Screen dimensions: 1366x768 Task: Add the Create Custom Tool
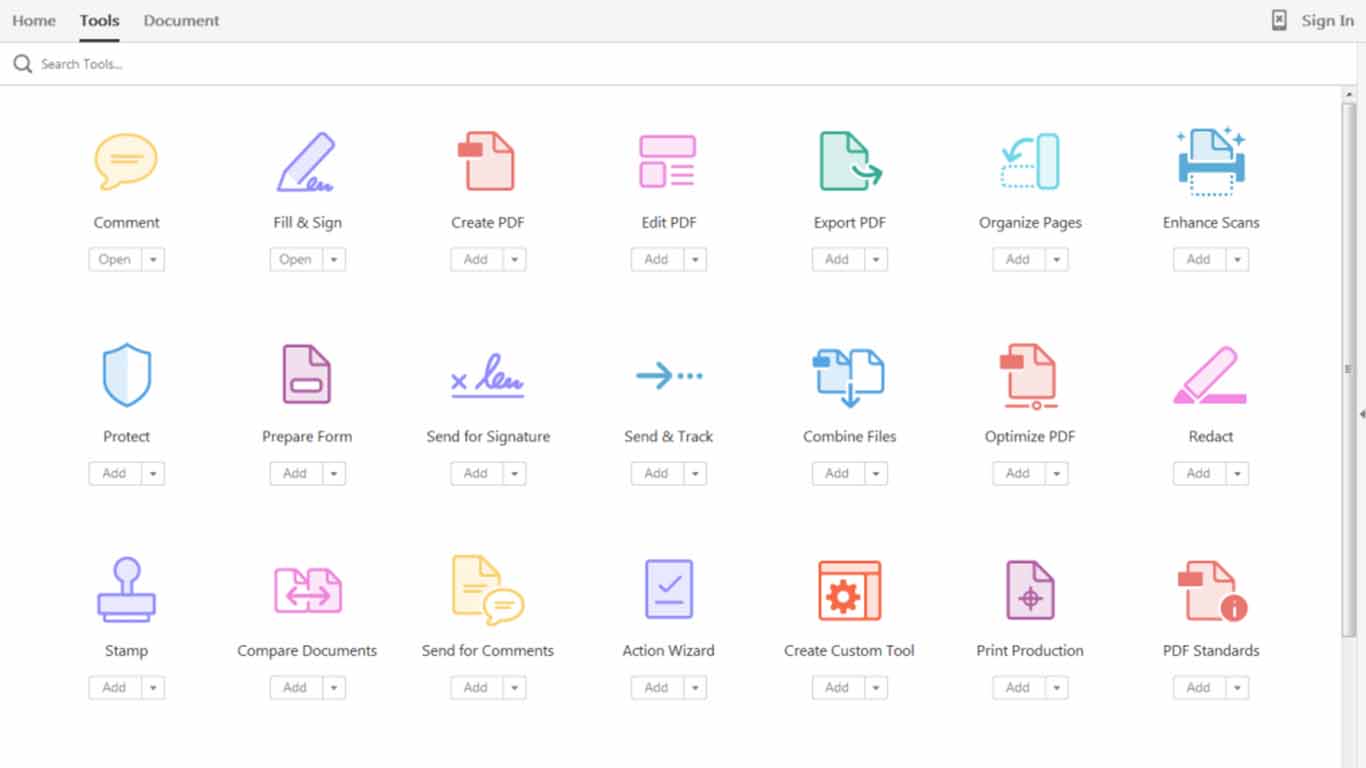838,688
